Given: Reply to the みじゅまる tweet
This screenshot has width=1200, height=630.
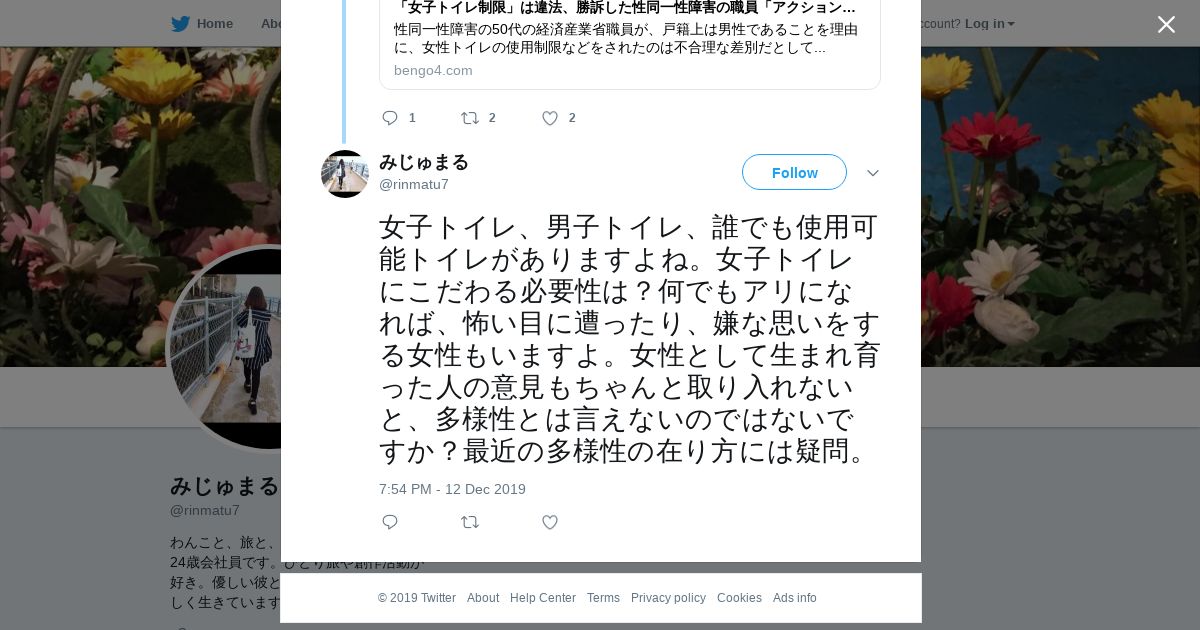Looking at the screenshot, I should 390,522.
